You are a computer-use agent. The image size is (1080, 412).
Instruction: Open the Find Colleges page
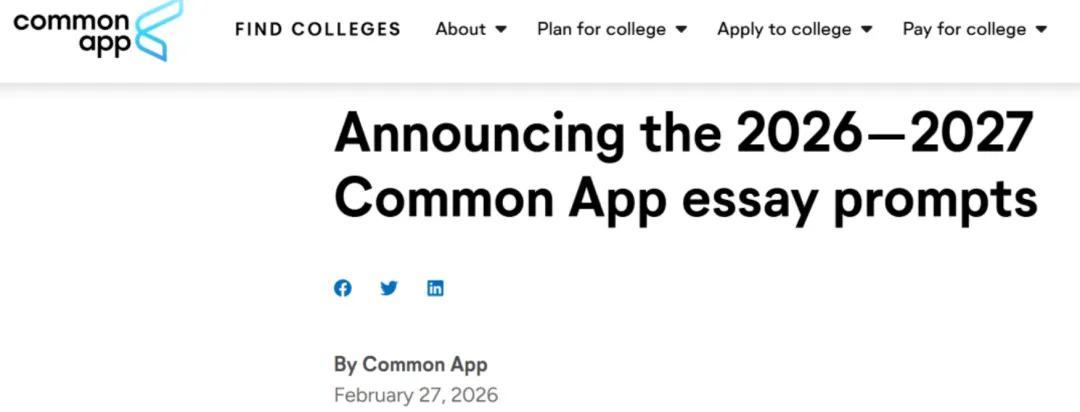coord(318,29)
